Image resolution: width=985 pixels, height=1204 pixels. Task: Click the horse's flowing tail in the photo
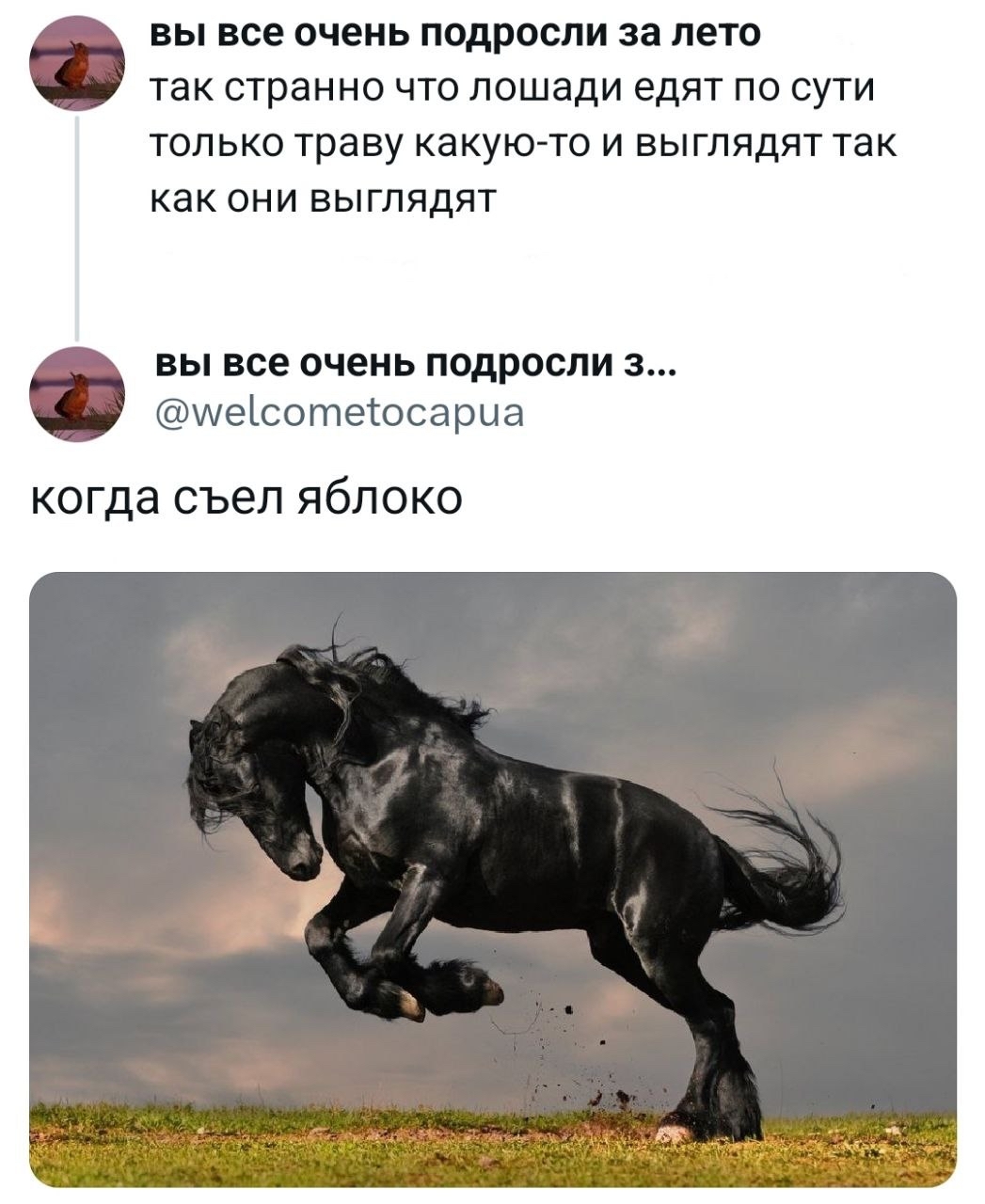click(781, 856)
